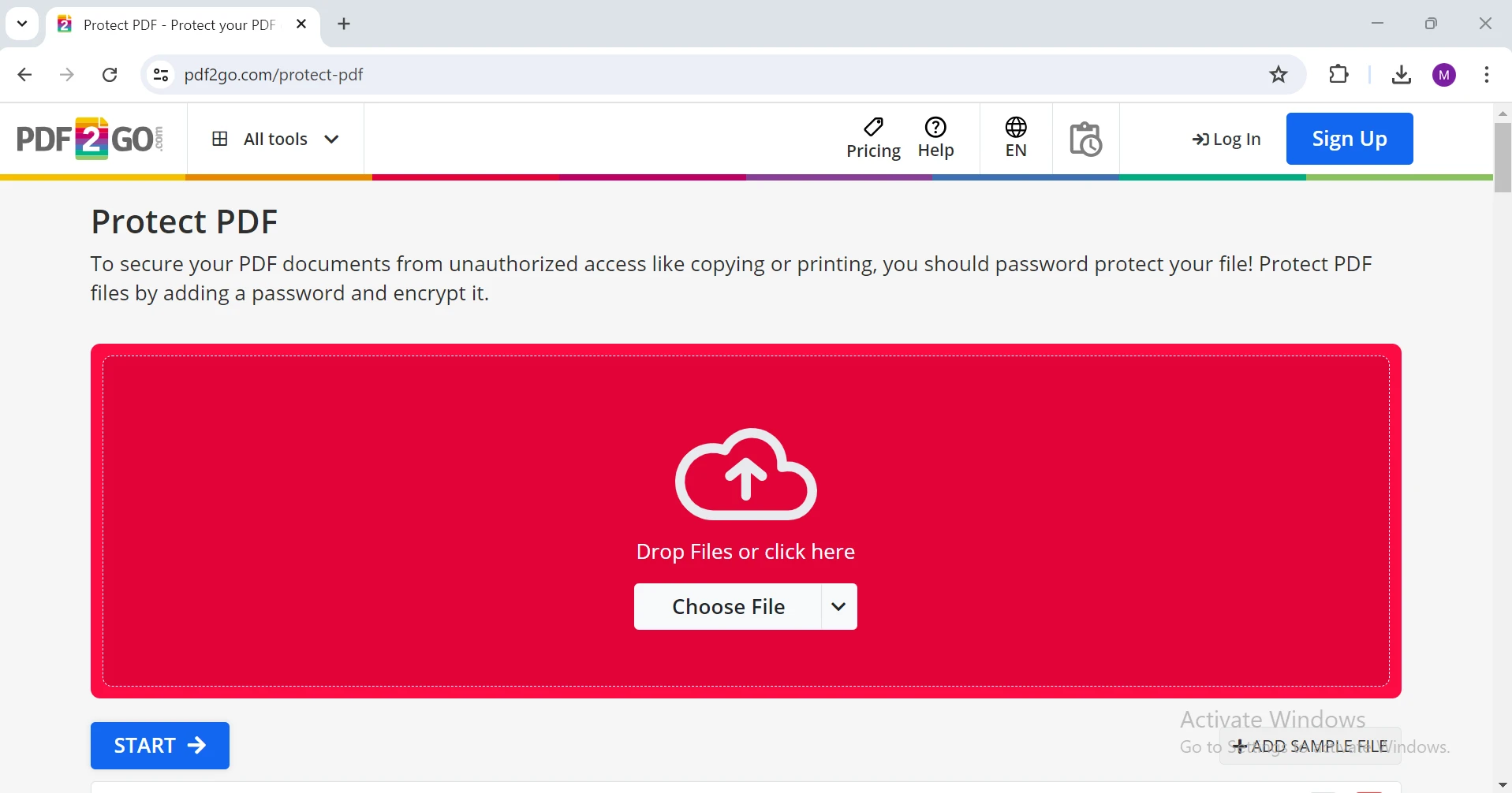Expand the Choose File source dropdown arrow
This screenshot has height=793, width=1512.
coord(839,607)
